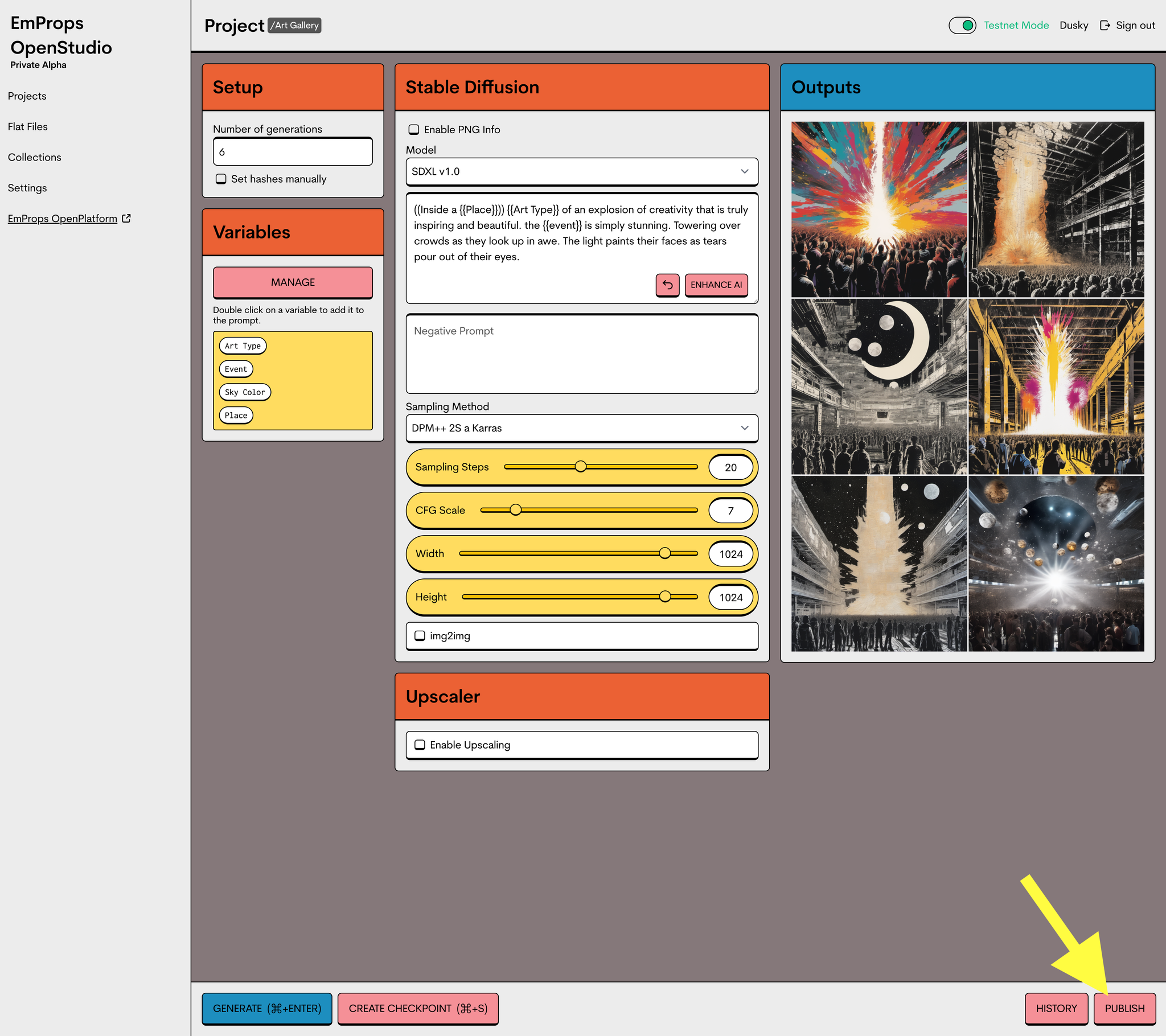Tick the img2img checkbox

(420, 635)
